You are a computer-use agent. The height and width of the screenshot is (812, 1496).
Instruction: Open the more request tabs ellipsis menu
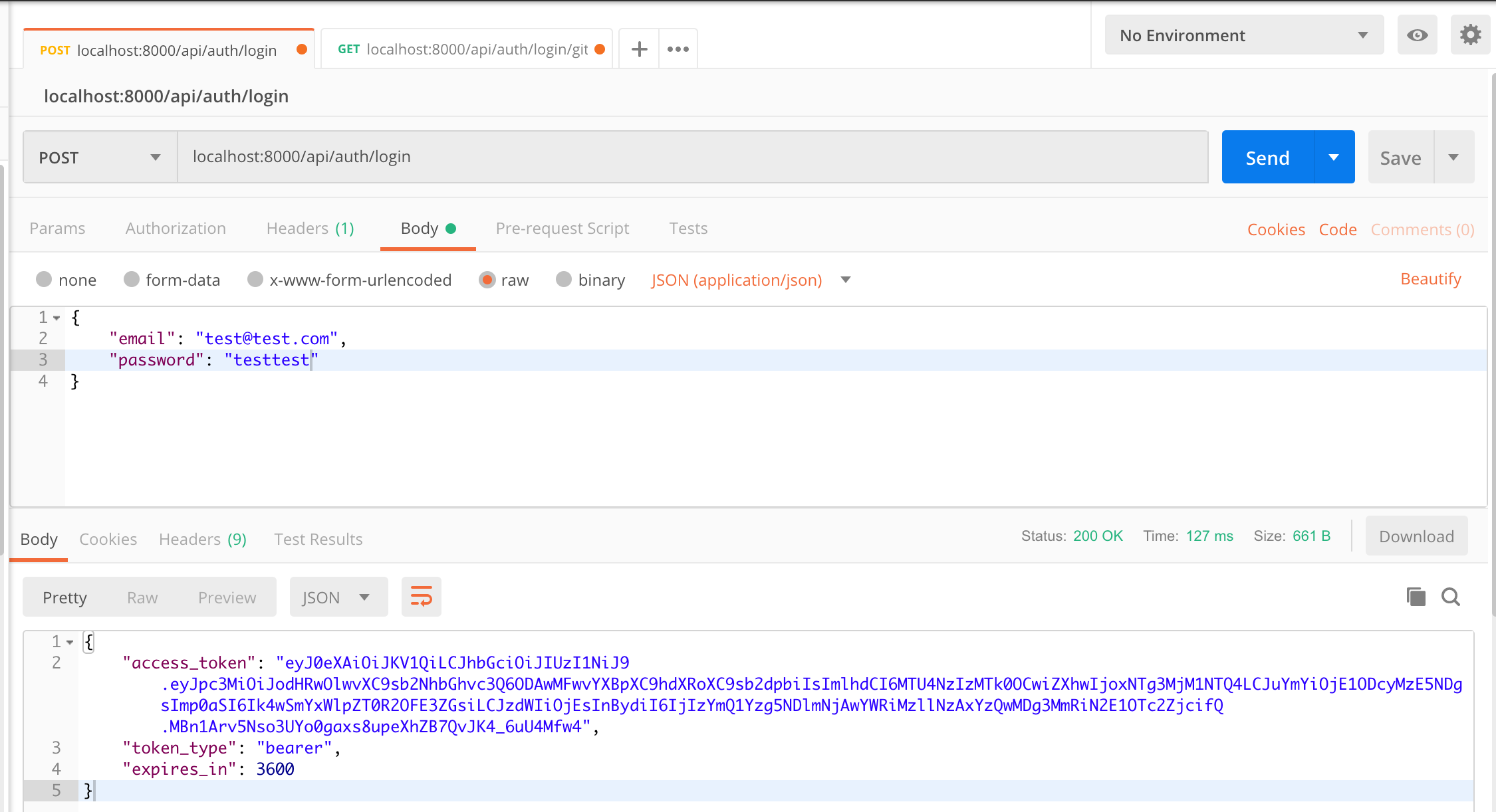point(678,49)
